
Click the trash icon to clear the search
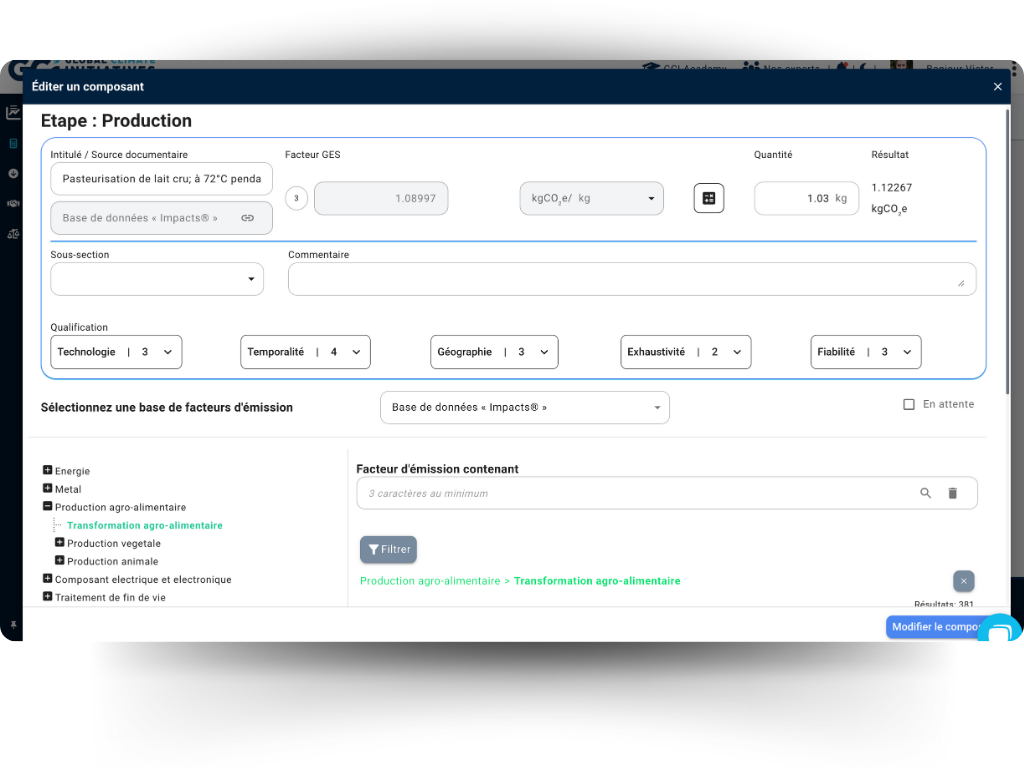[952, 493]
